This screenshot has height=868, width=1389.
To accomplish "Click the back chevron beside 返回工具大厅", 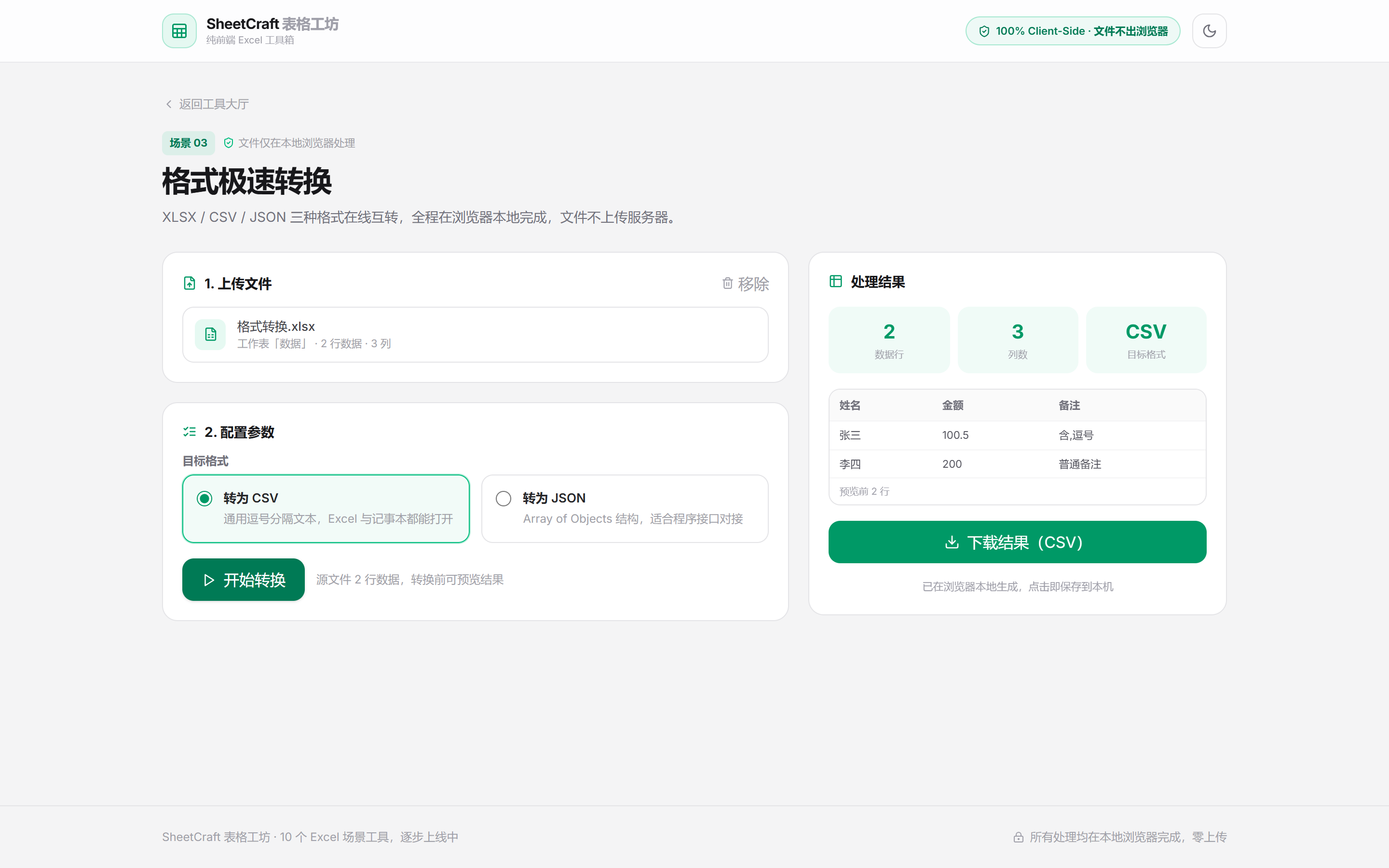I will 169,104.
